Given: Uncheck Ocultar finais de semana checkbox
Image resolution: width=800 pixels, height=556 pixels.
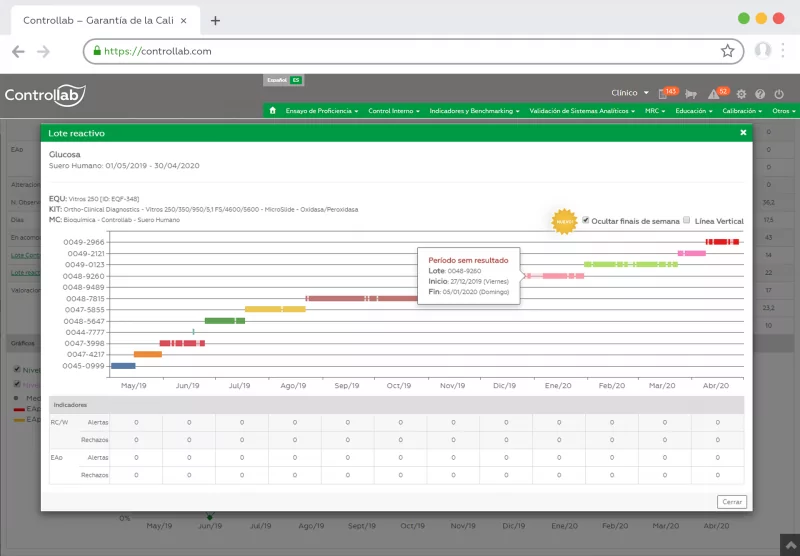Looking at the screenshot, I should pyautogui.click(x=586, y=220).
